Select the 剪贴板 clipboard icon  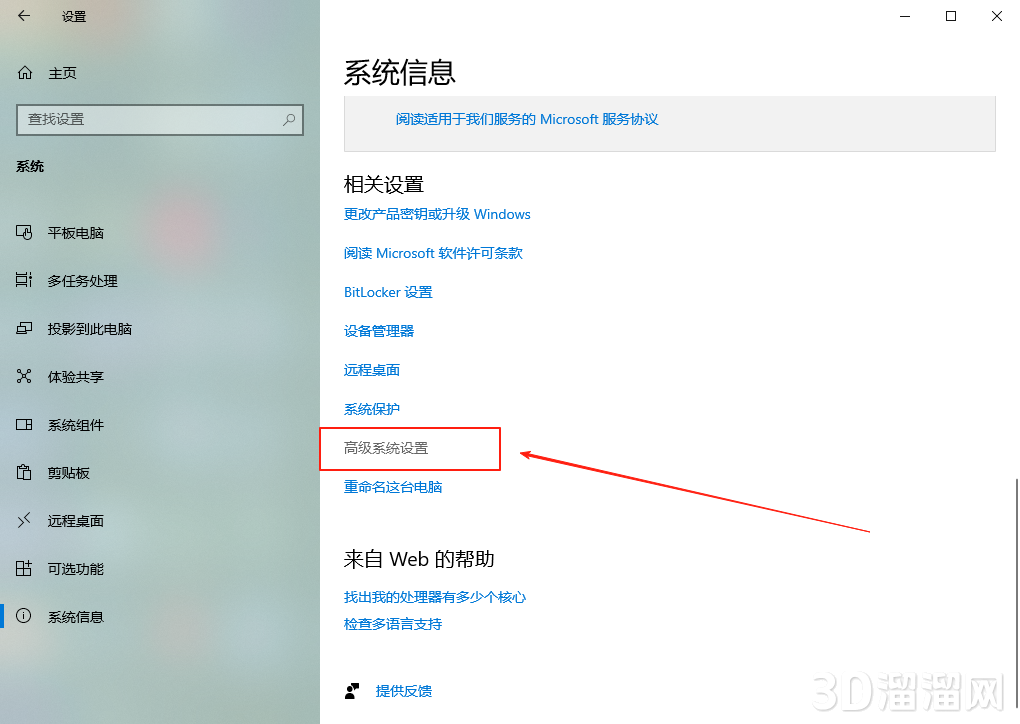24,472
